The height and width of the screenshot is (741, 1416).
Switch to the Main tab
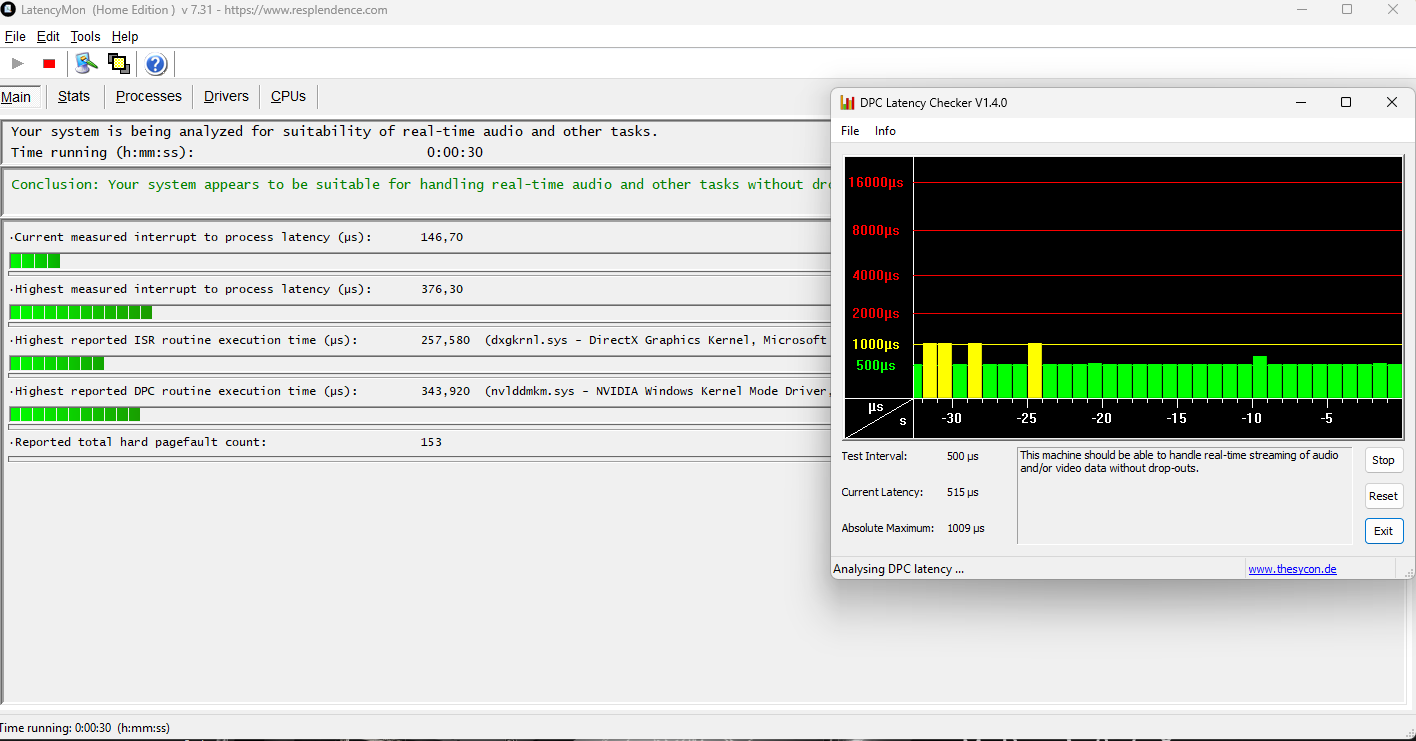(x=17, y=97)
